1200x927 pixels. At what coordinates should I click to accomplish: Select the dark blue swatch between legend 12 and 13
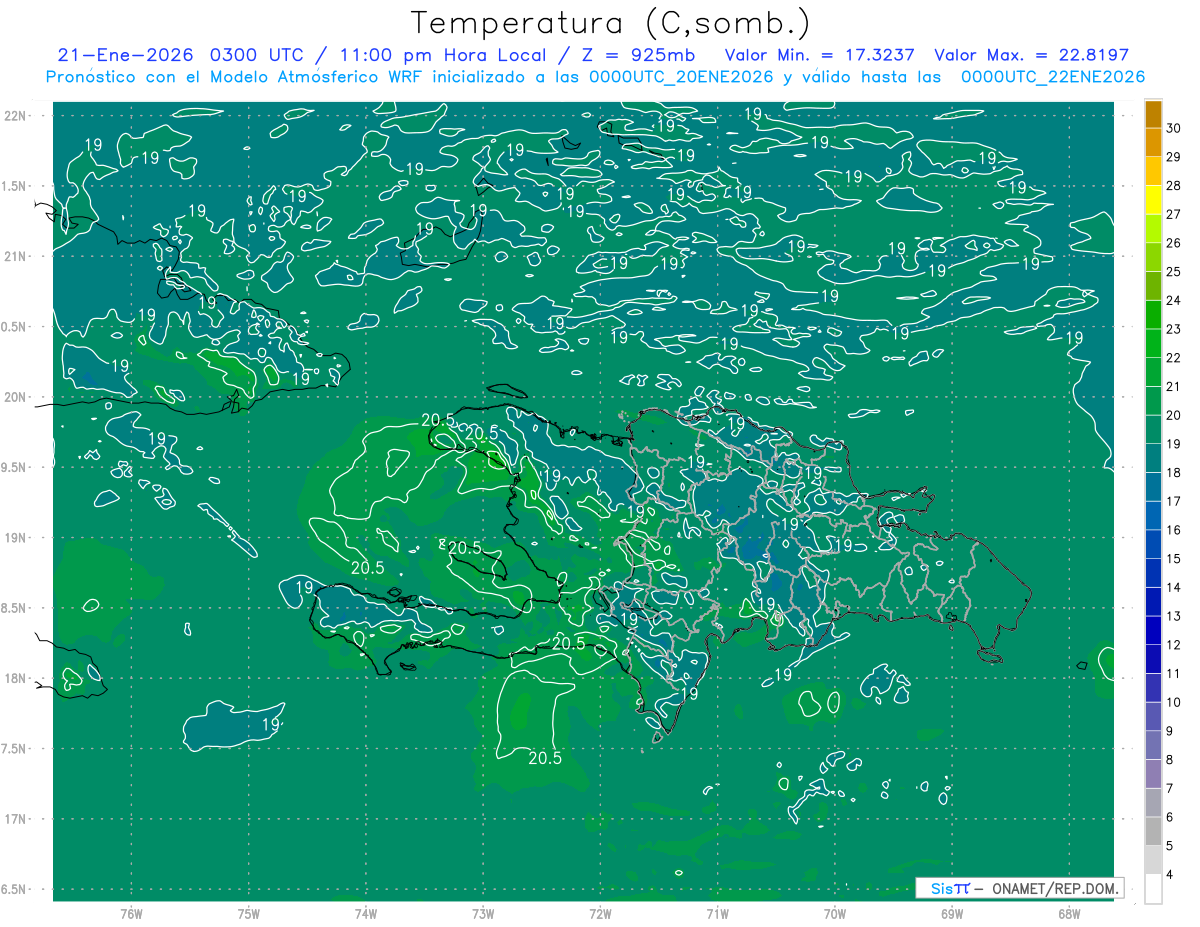click(x=1153, y=631)
